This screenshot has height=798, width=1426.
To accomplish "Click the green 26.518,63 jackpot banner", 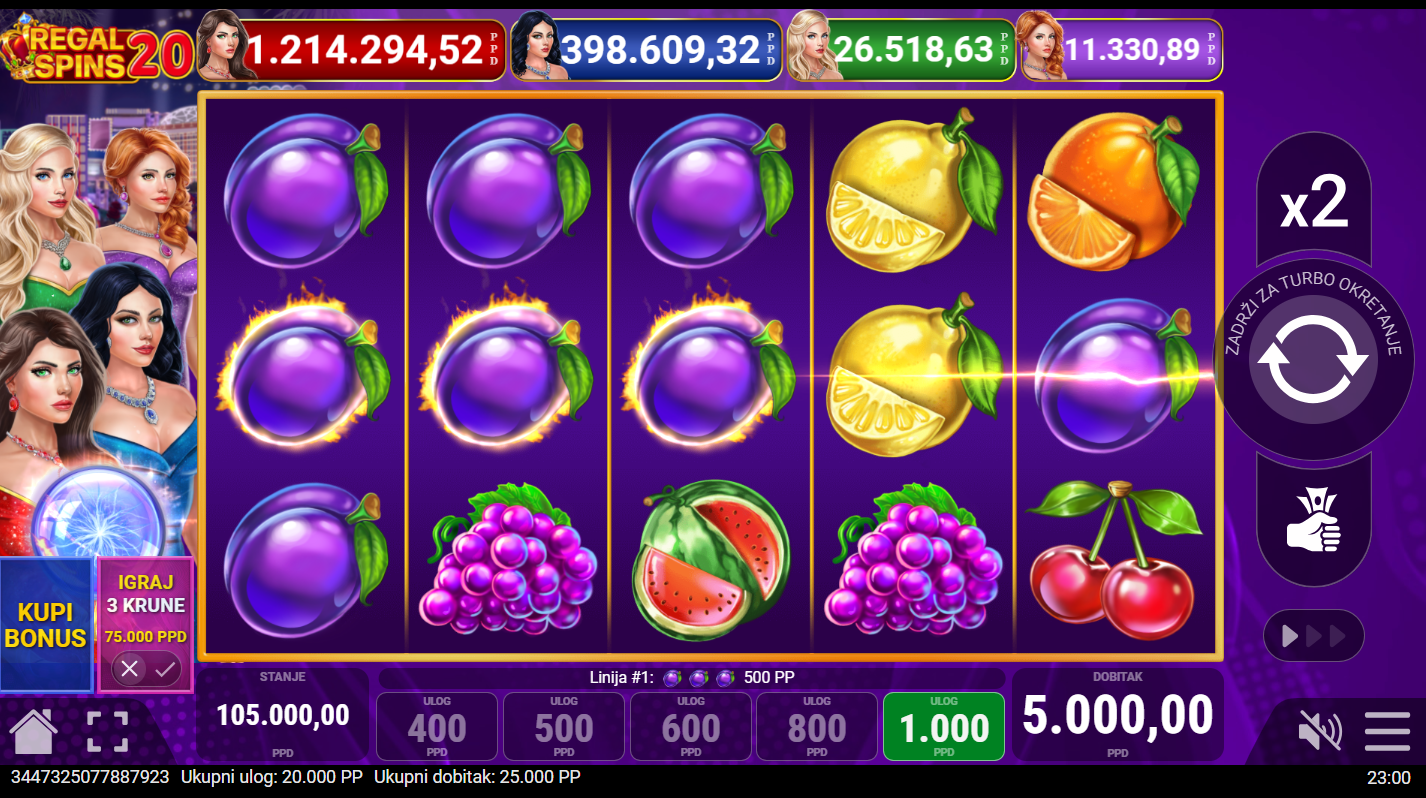I will click(900, 49).
